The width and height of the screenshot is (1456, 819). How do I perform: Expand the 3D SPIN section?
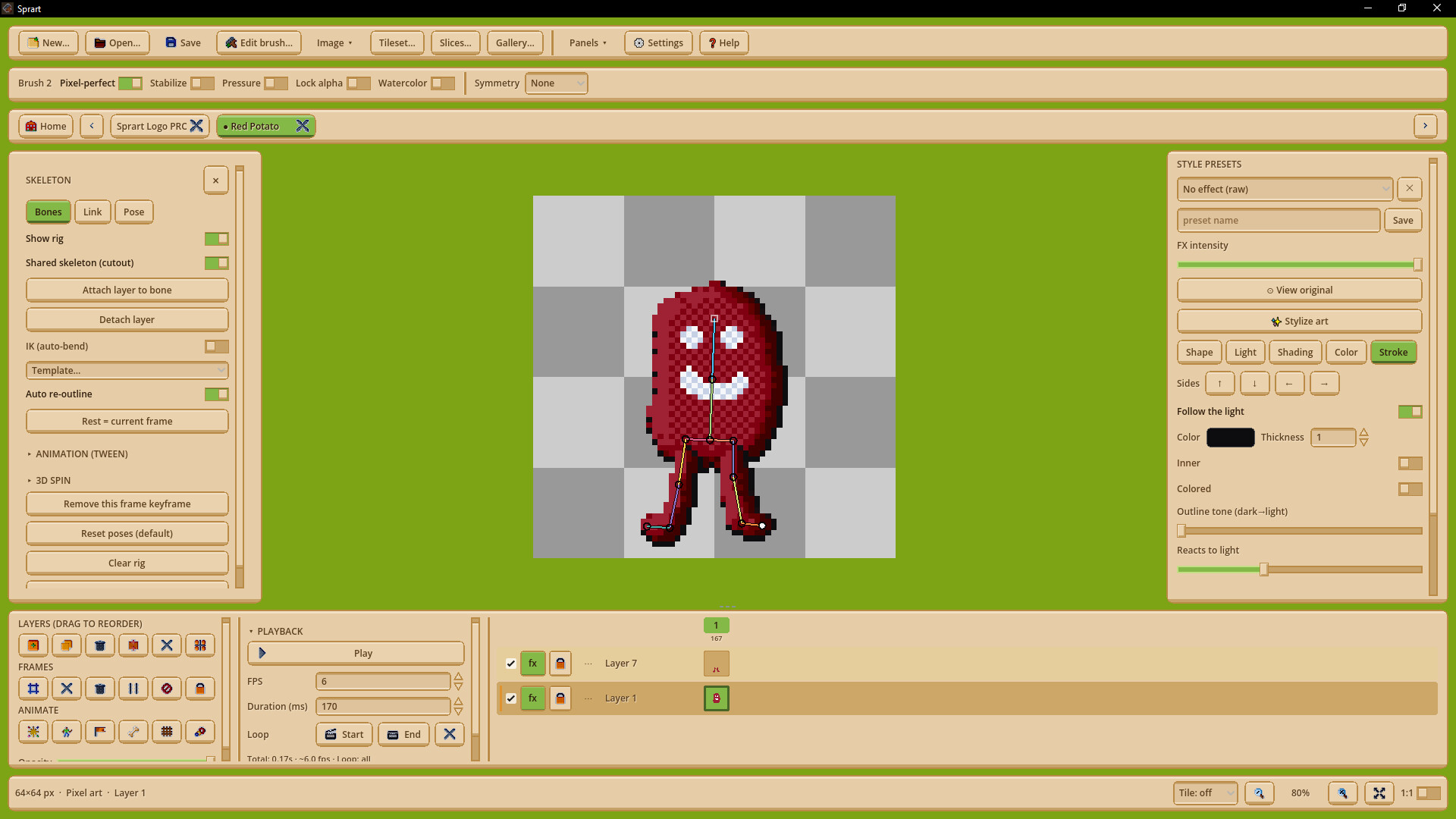pyautogui.click(x=49, y=481)
